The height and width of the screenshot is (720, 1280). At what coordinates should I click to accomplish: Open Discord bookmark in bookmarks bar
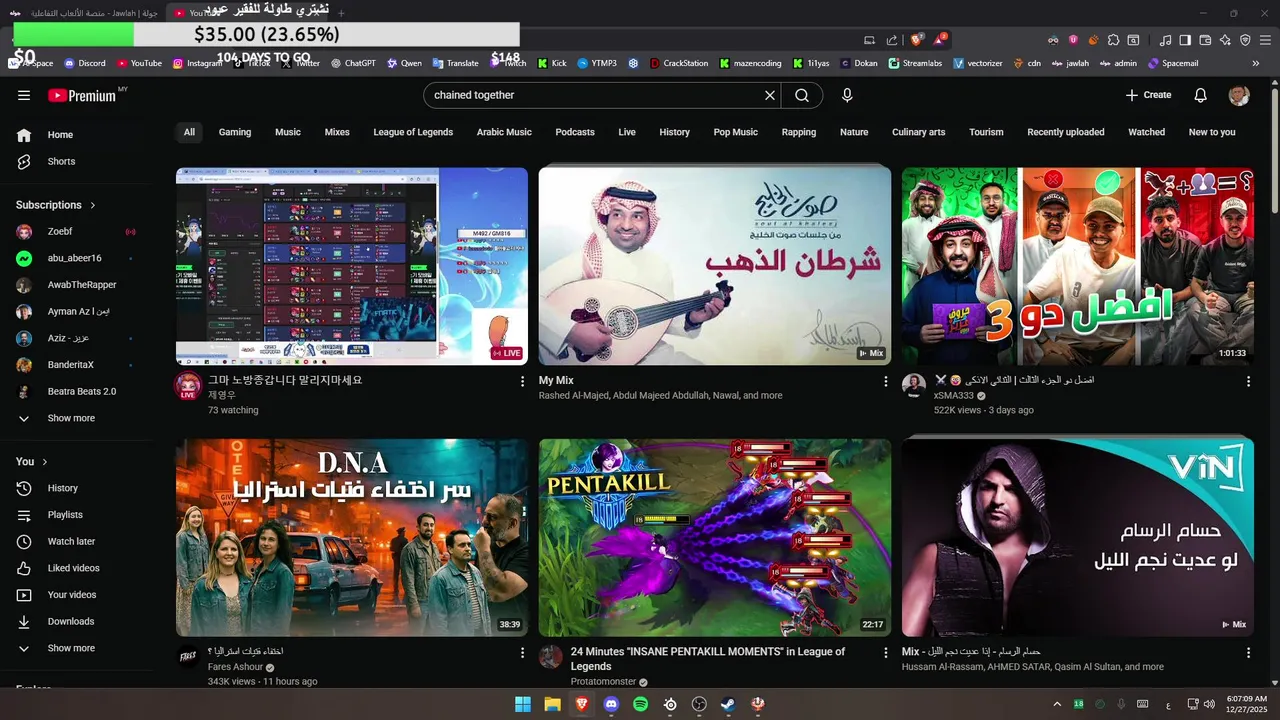point(85,63)
